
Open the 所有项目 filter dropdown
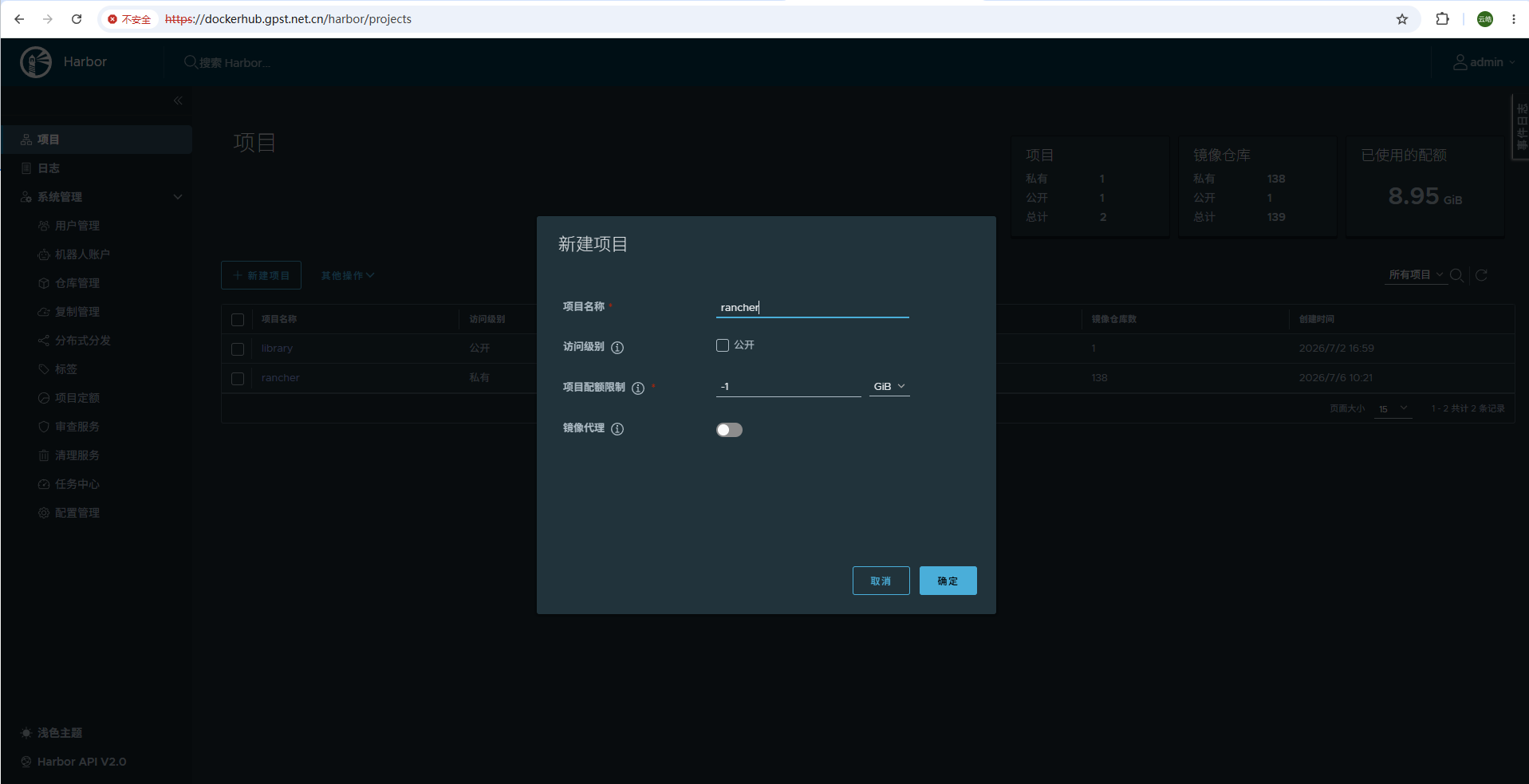tap(1416, 274)
